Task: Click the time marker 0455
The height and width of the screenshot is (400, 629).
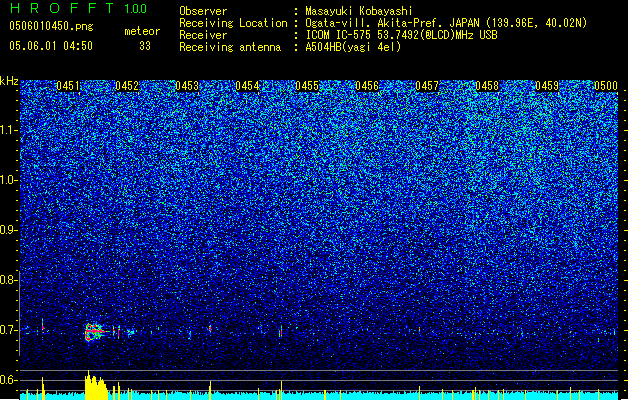Action: (x=307, y=86)
